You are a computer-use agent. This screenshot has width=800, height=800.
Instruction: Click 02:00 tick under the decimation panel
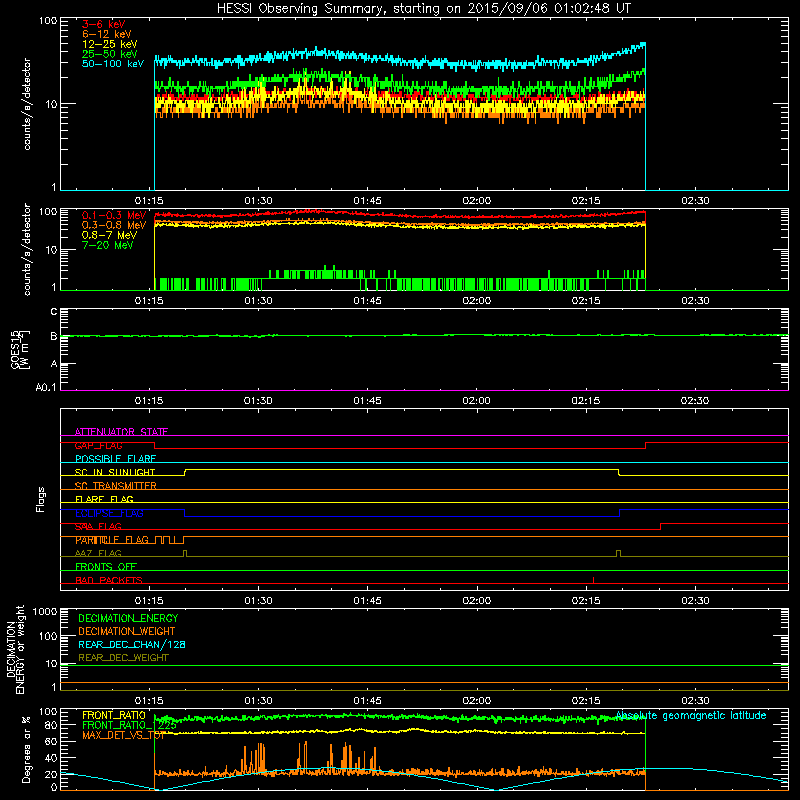click(x=477, y=701)
